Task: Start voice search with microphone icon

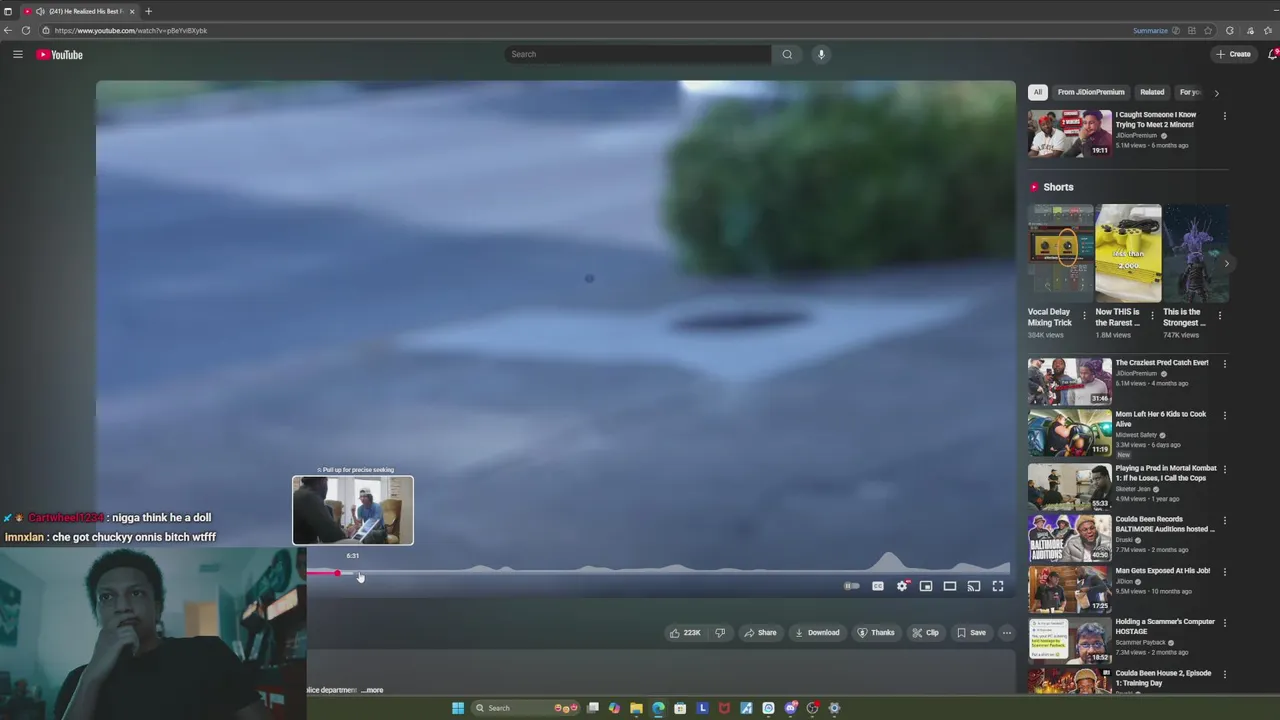Action: pos(821,54)
